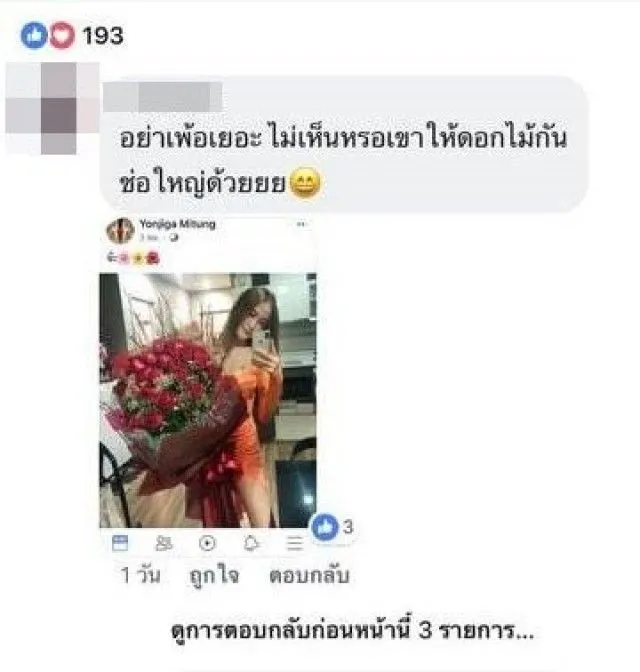Open the Yonjiga Mitung profile name
Viewport: 640px width, 672px height.
click(x=177, y=224)
